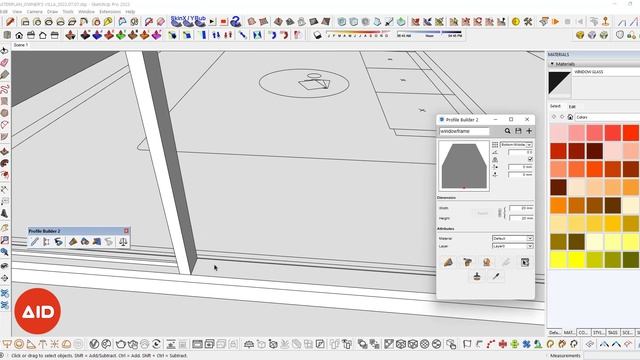640x360 pixels.
Task: Click the red stop record icon in toolbar
Action: (x=223, y=22)
